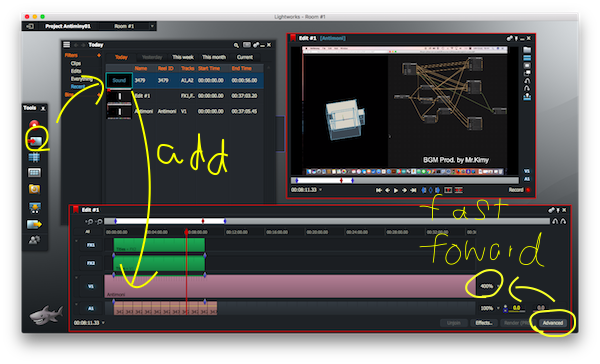600x364 pixels.
Task: Click the shark logo icon
Action: coord(46,315)
